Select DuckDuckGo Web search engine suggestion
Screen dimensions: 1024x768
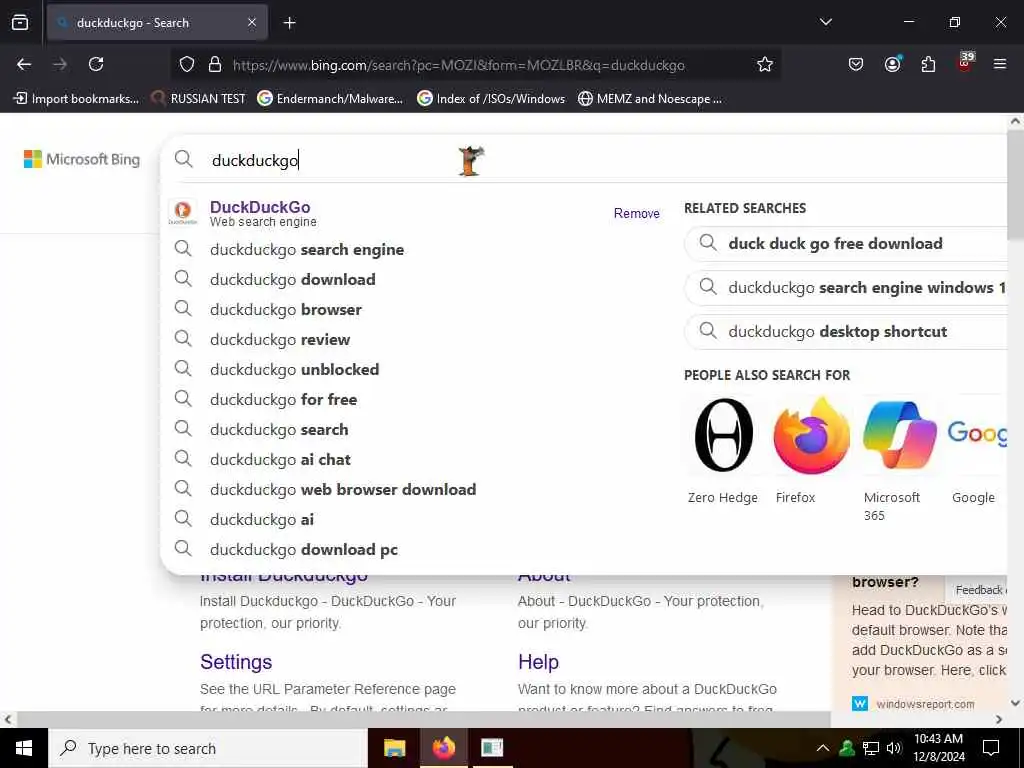pos(263,213)
